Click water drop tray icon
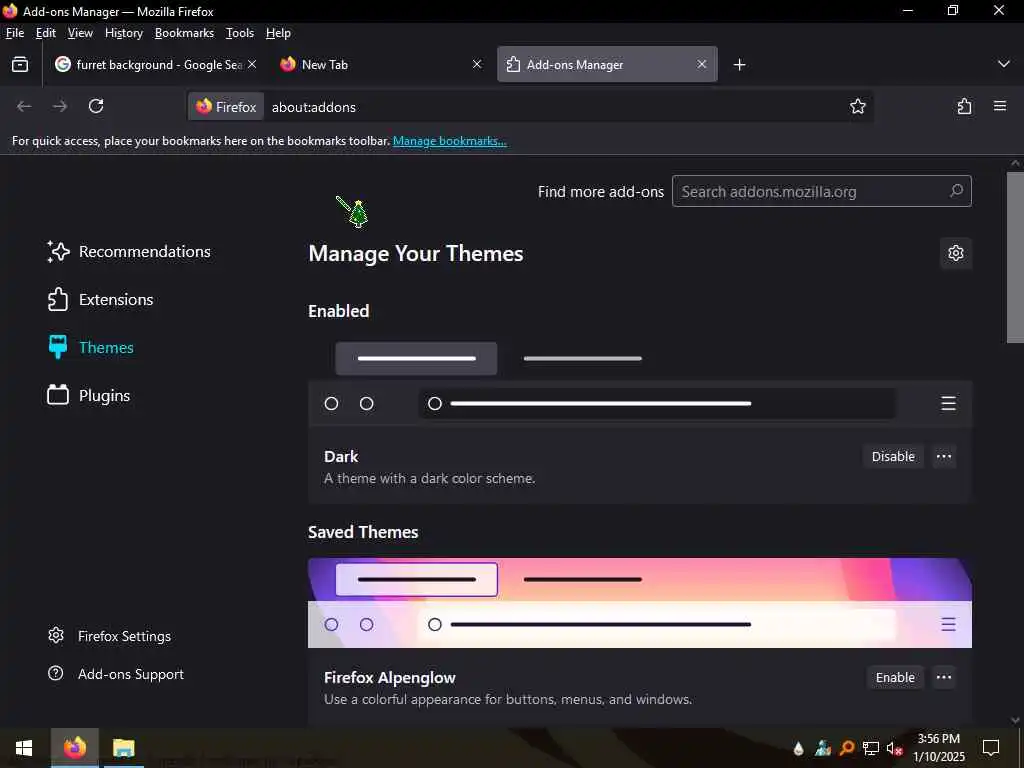 799,748
